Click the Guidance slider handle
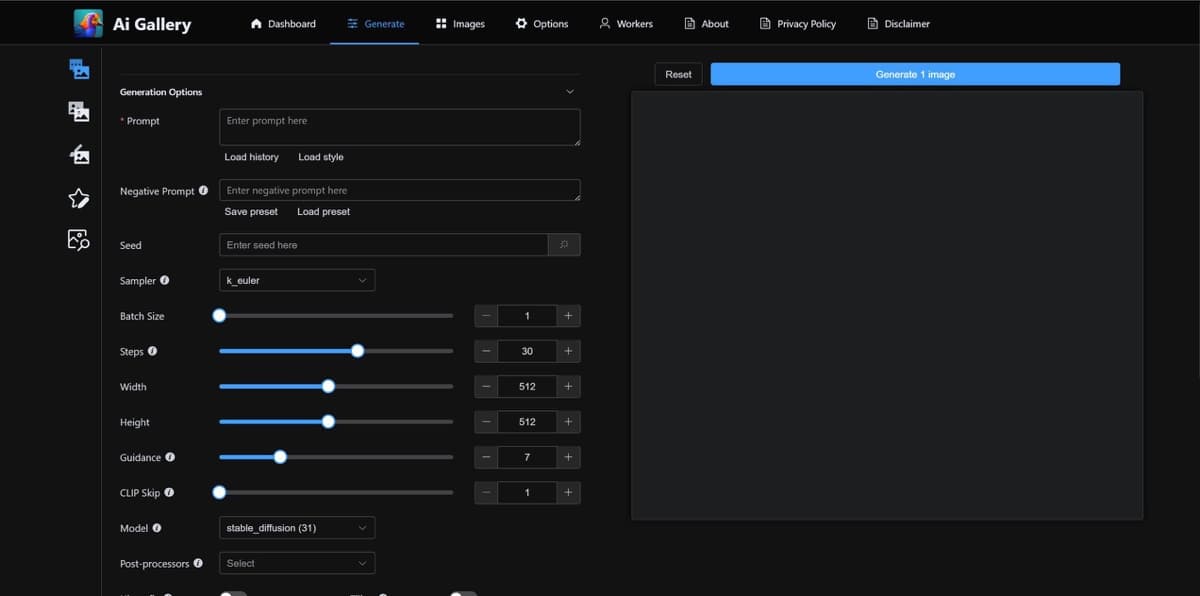The width and height of the screenshot is (1200, 596). [x=280, y=457]
